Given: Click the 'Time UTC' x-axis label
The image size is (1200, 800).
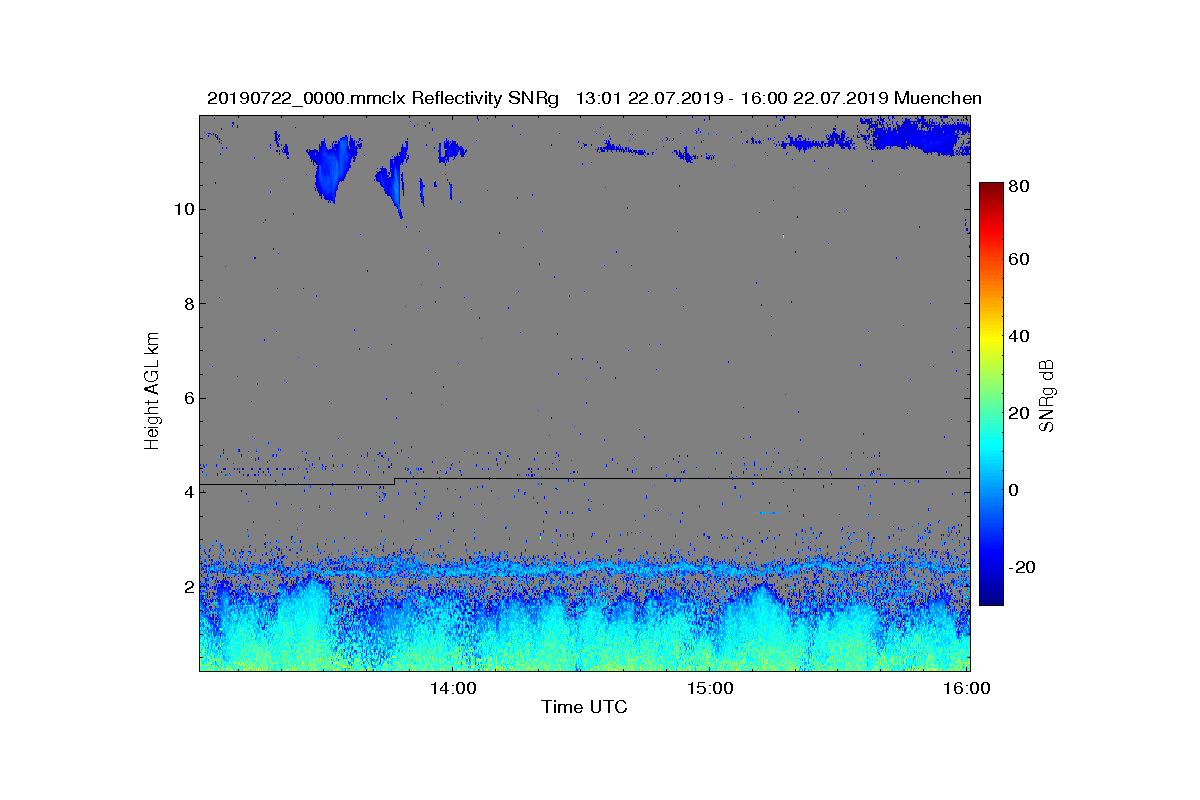Looking at the screenshot, I should tap(585, 707).
